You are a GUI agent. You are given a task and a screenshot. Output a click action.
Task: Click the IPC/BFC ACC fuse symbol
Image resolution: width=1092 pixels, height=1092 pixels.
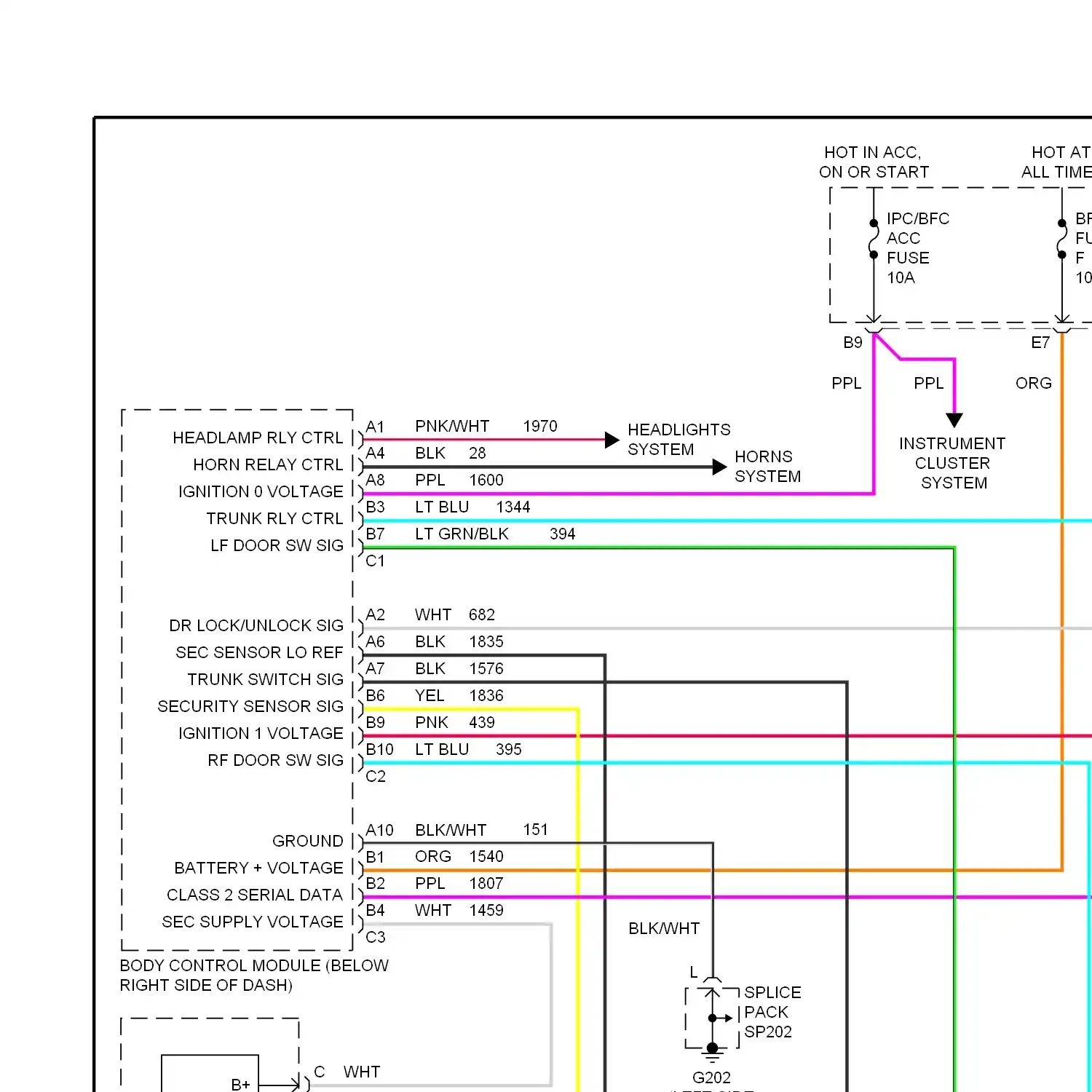click(874, 239)
